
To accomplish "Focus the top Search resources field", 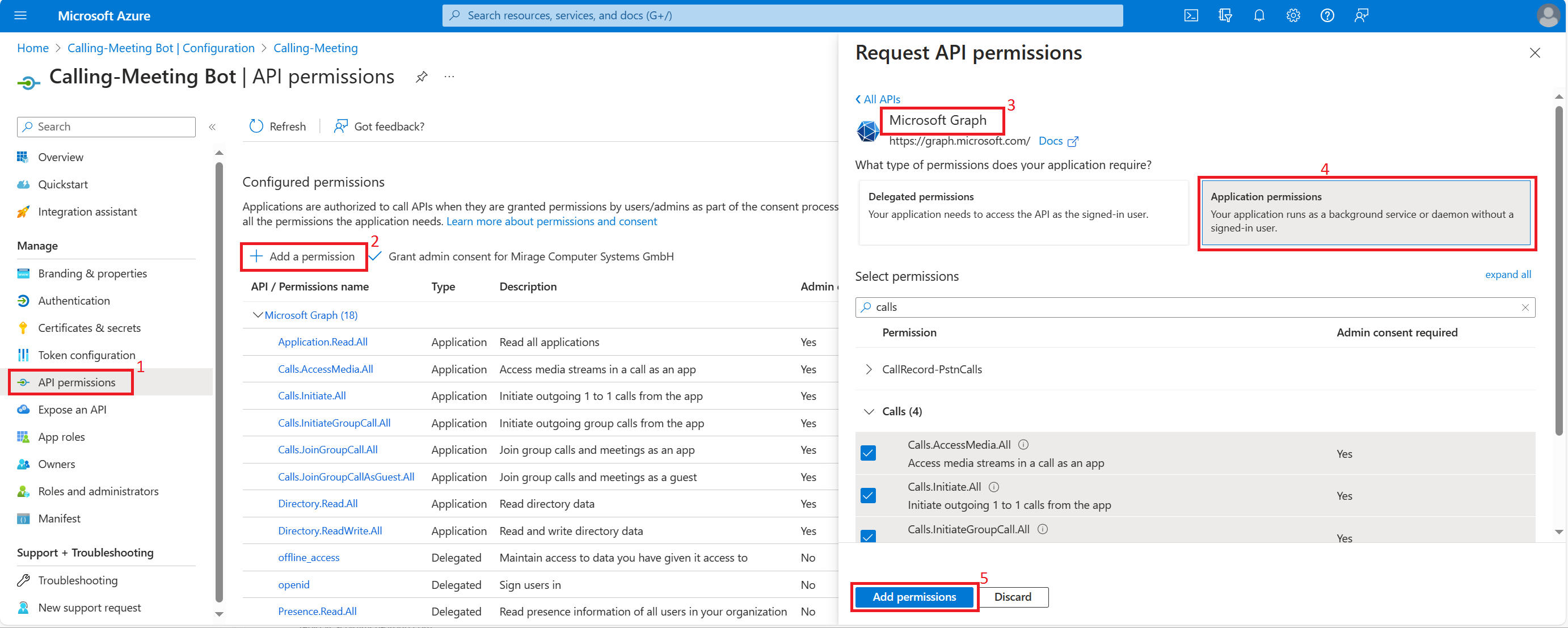I will click(782, 15).
